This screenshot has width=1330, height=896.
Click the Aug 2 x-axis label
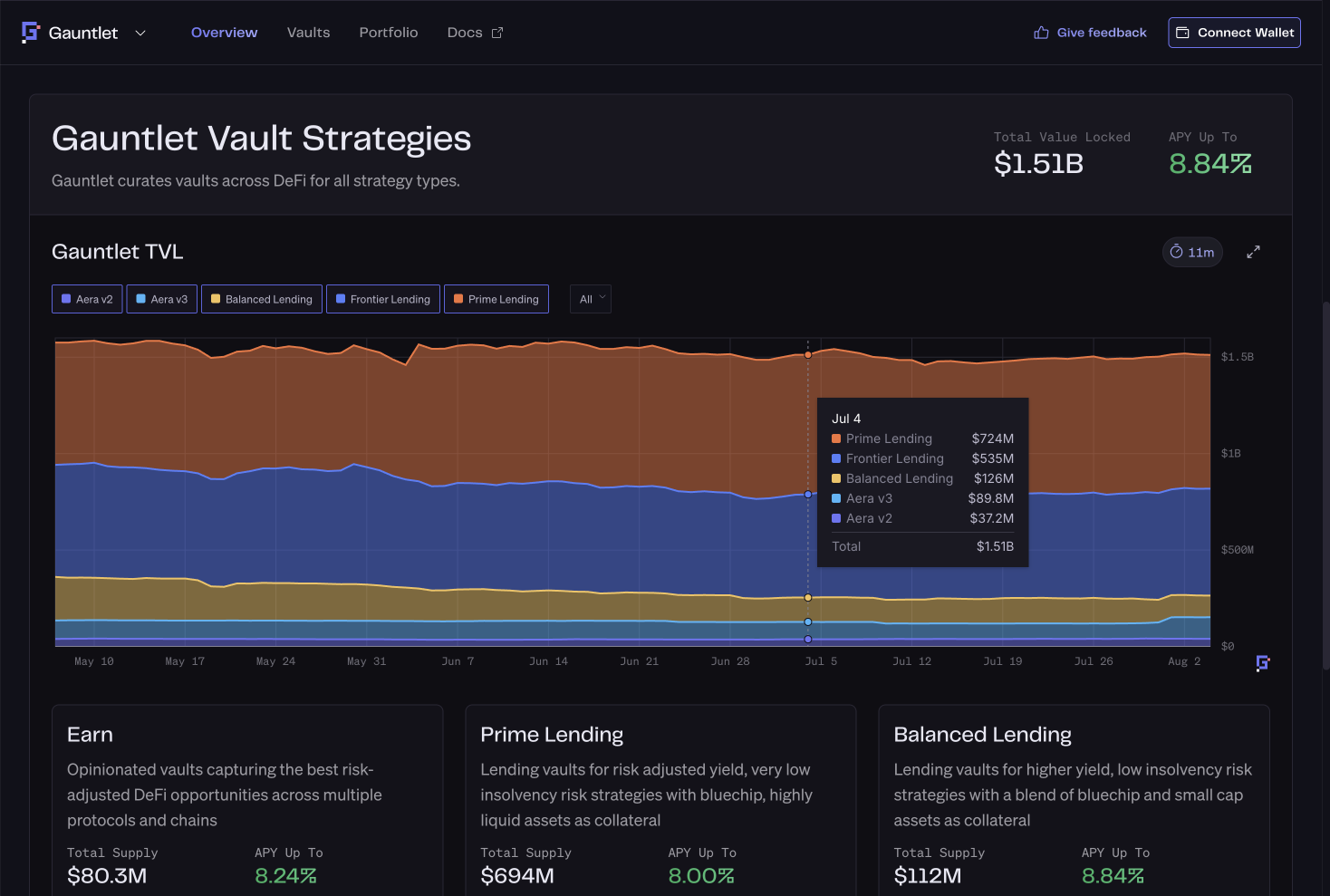pyautogui.click(x=1184, y=661)
